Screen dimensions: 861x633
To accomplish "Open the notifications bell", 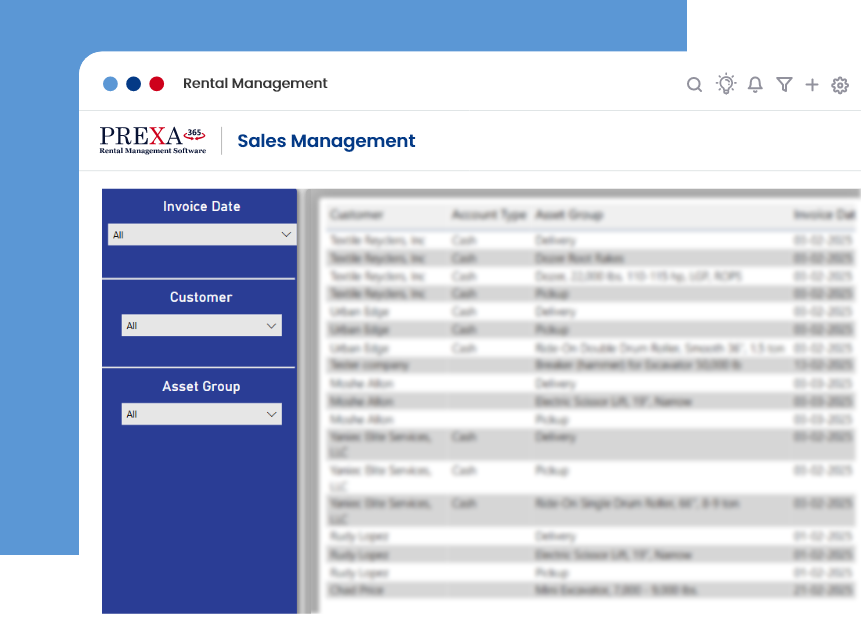I will click(x=755, y=85).
